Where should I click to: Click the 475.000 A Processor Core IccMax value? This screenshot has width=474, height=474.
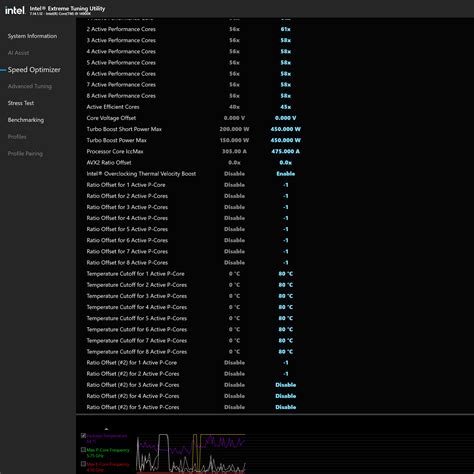tap(285, 151)
